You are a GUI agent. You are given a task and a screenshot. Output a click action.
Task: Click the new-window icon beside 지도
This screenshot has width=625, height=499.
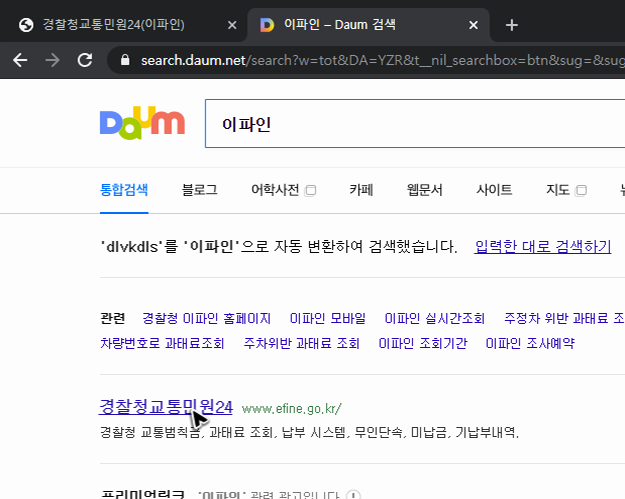click(581, 191)
